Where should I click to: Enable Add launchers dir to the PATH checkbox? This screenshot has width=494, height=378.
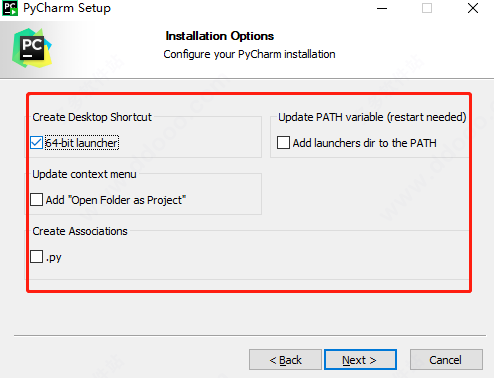coord(283,143)
